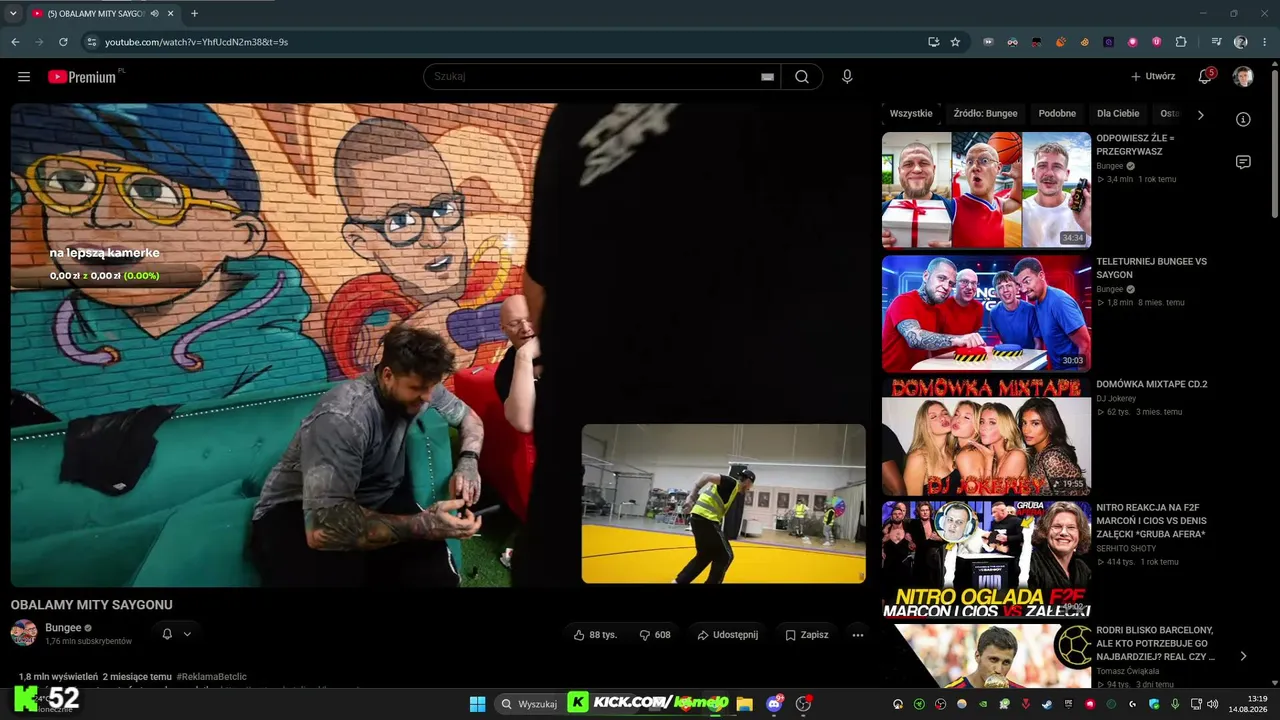Reload the YouTube page
1280x720 pixels.
pyautogui.click(x=63, y=42)
